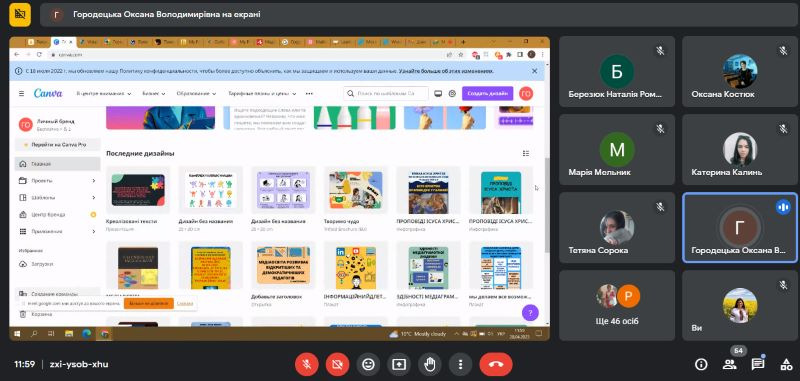800x381 pixels.
Task: Select Тетяна Сорока's video tile
Action: [x=617, y=227]
